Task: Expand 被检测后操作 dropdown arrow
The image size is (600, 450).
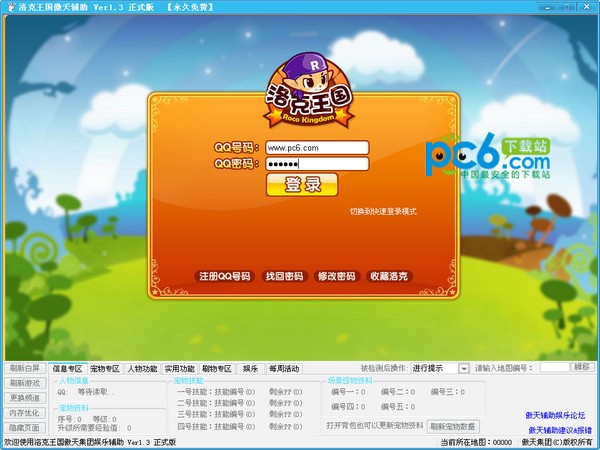Action: tap(463, 368)
